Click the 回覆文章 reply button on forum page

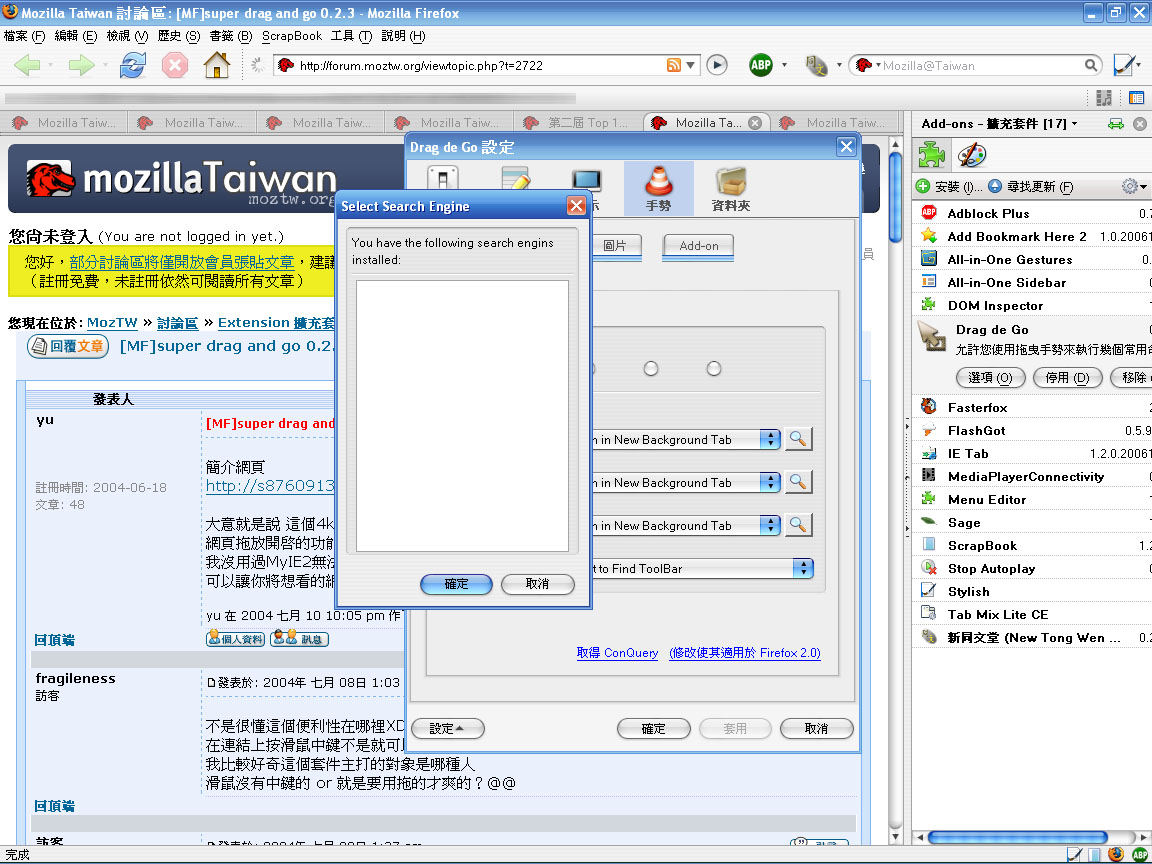point(68,346)
